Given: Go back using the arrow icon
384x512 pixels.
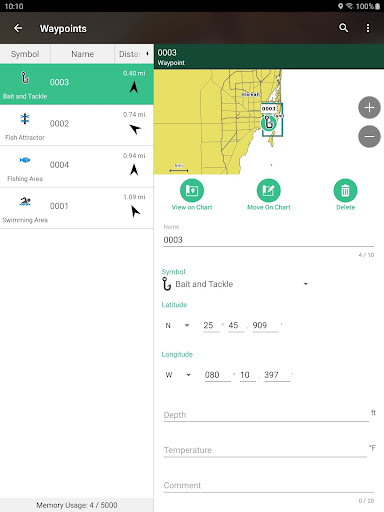Looking at the screenshot, I should (x=18, y=28).
